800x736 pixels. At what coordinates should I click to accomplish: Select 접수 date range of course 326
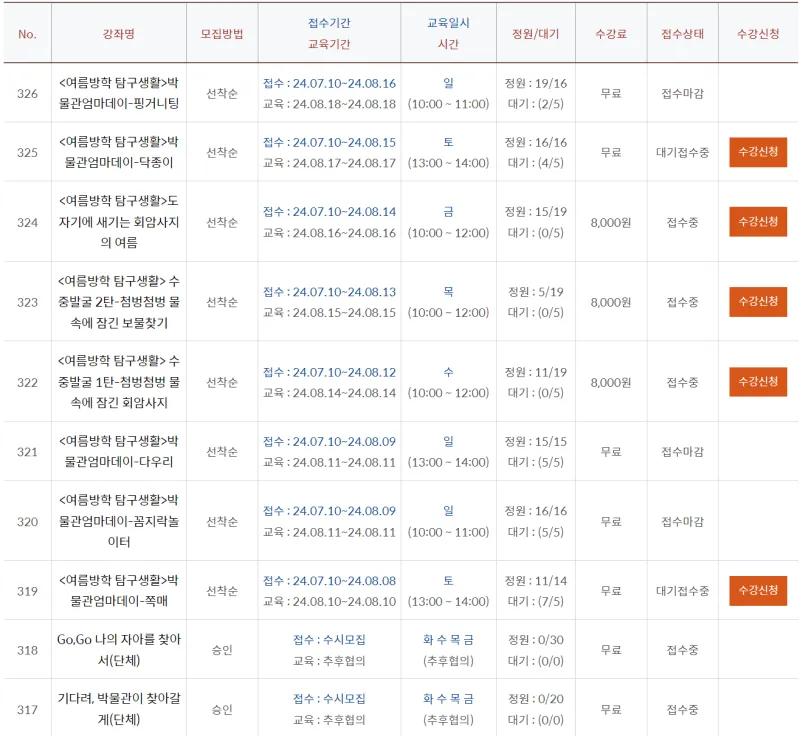click(329, 83)
